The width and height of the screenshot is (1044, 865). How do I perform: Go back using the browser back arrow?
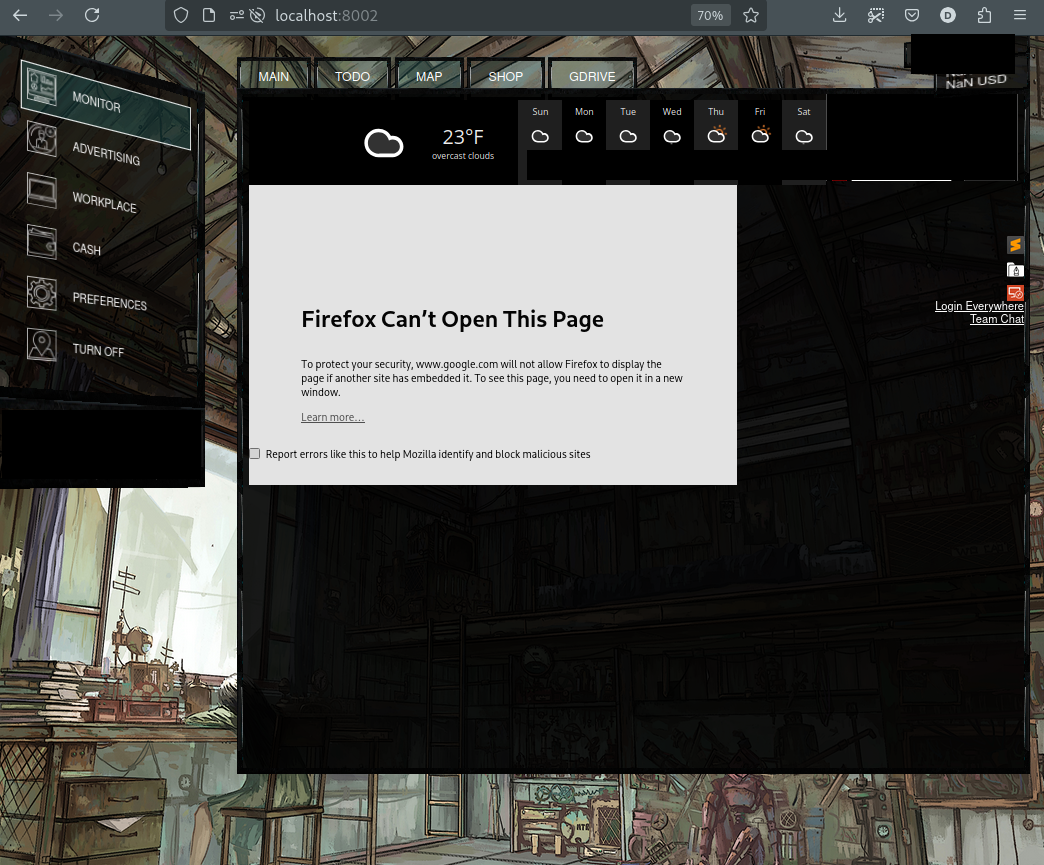[x=20, y=15]
